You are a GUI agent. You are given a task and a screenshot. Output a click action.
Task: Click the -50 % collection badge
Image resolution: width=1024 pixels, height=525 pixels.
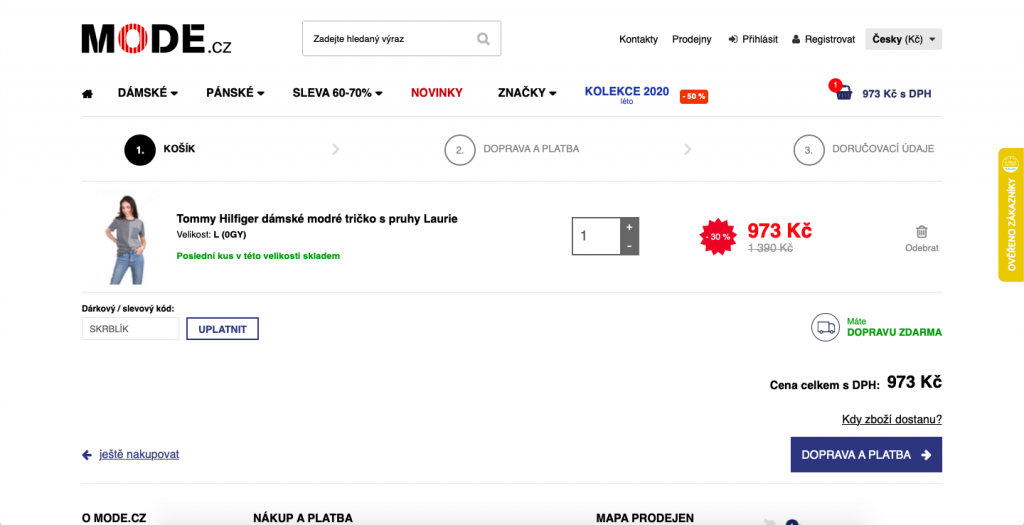point(694,97)
